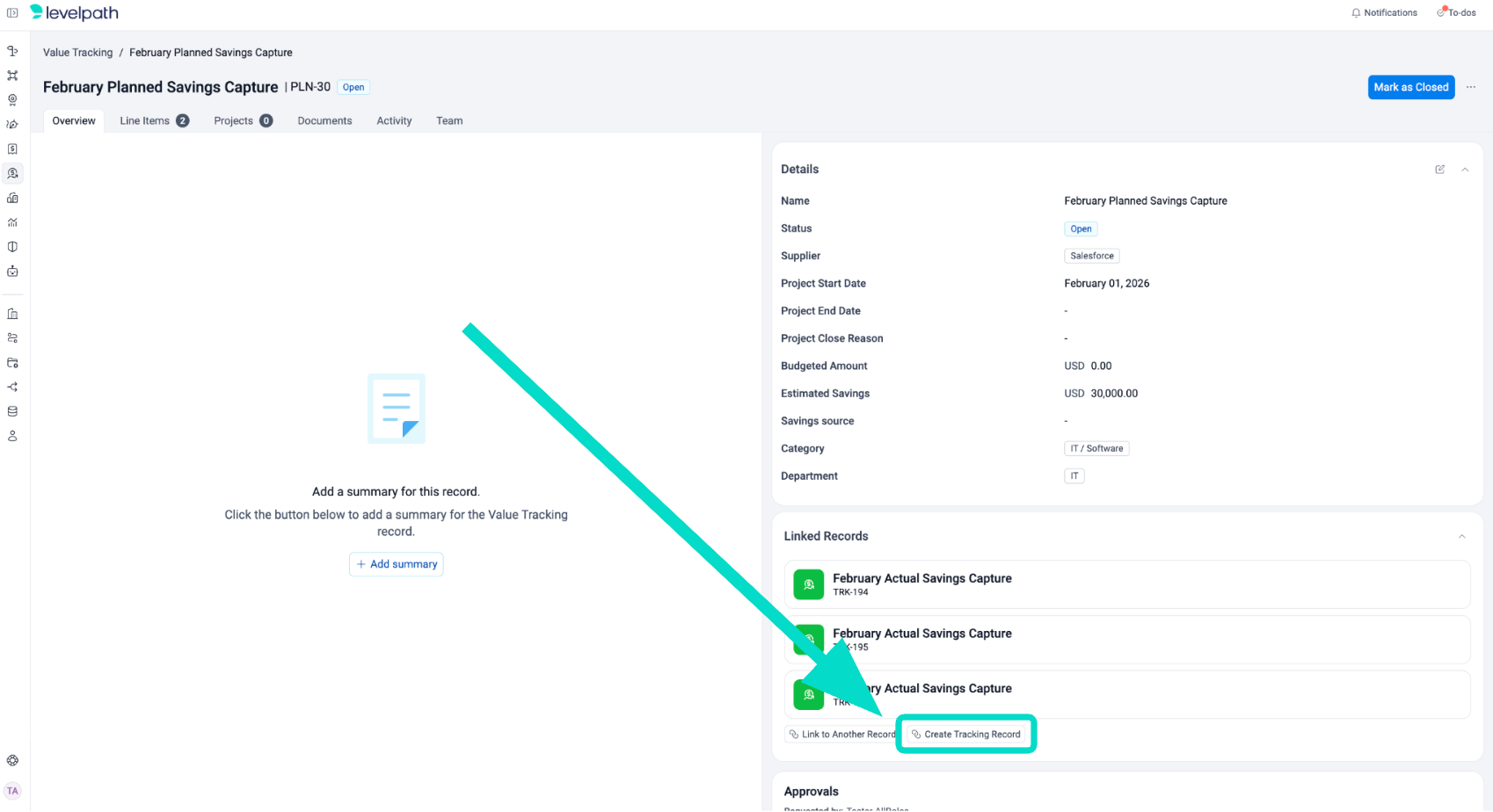Open the three-dot more options menu
The image size is (1493, 812).
point(1471,87)
